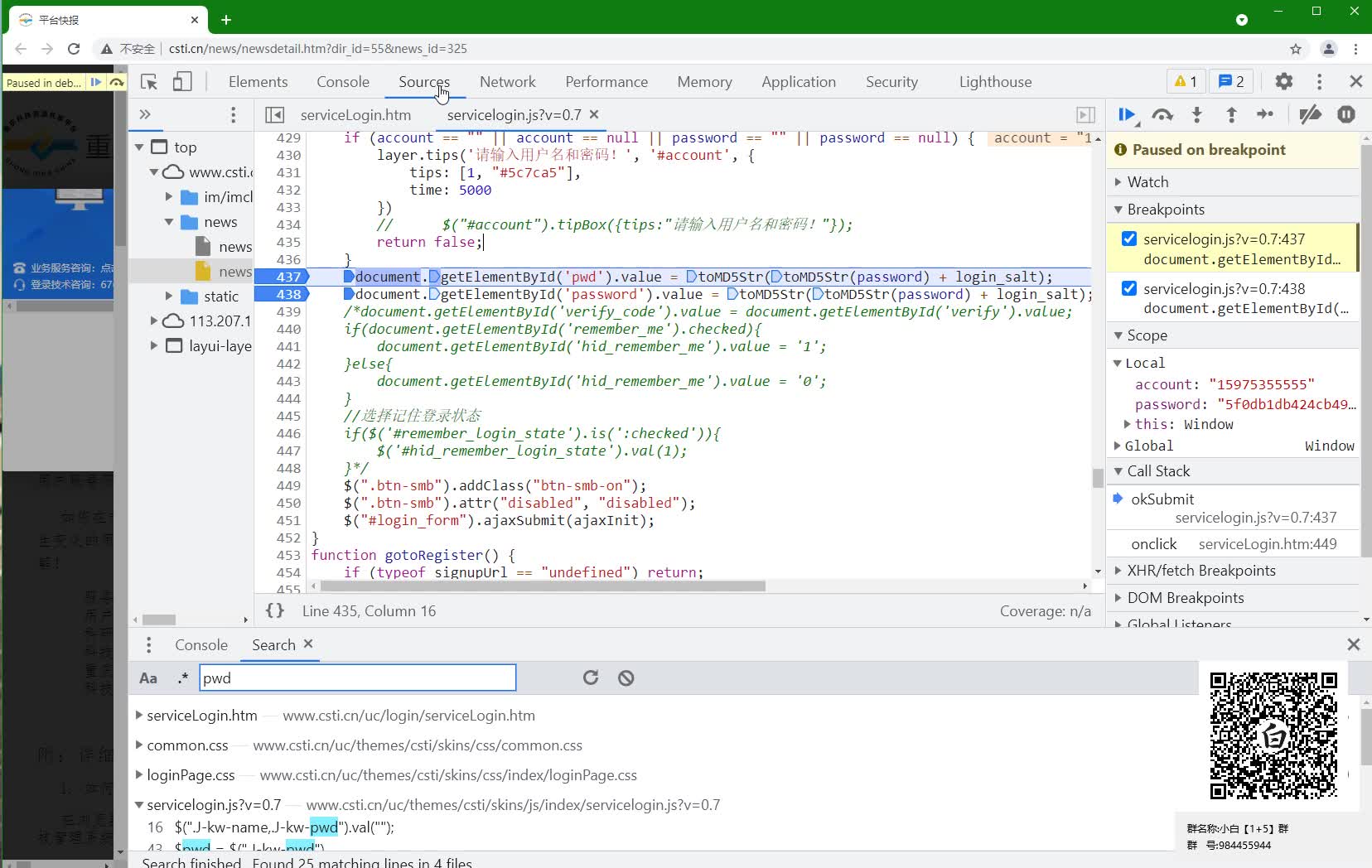This screenshot has width=1372, height=868.
Task: Close servicelogin.js editor tab
Action: coord(594,114)
